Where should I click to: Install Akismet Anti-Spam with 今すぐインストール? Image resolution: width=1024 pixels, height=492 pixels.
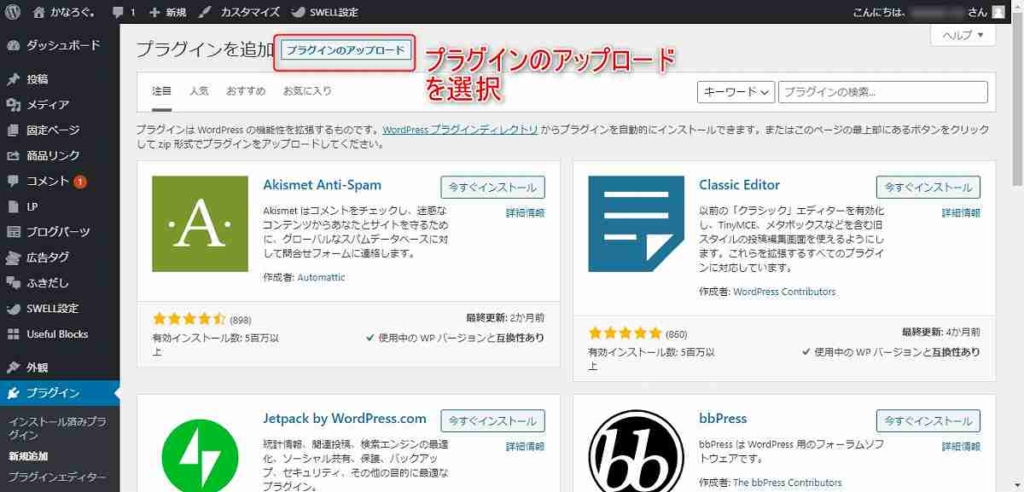pos(492,187)
